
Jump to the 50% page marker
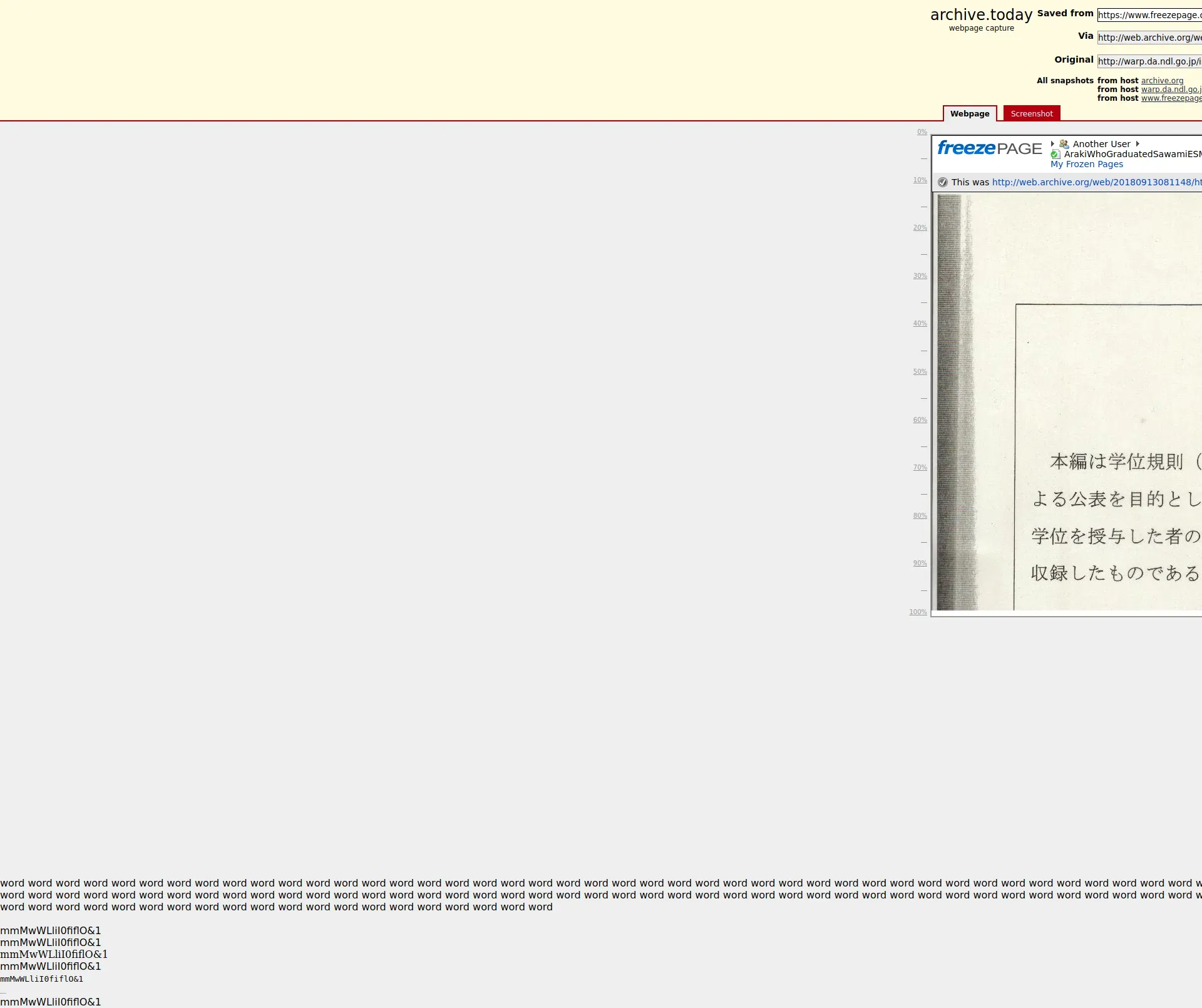click(x=920, y=372)
